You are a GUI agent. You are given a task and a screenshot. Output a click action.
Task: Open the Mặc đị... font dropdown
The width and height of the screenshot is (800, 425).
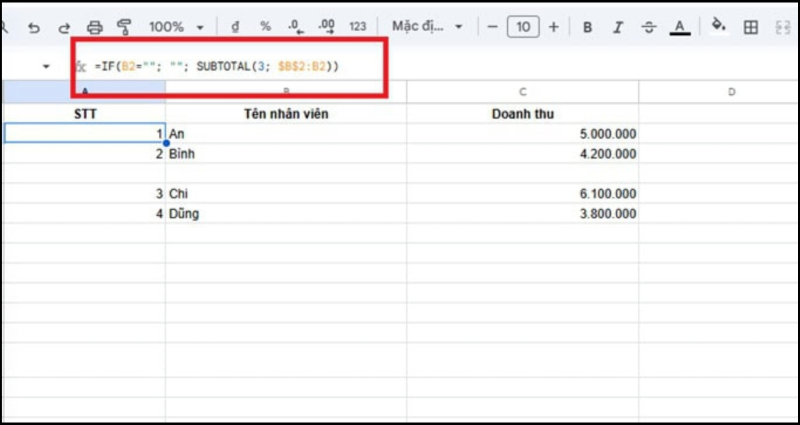tap(427, 27)
